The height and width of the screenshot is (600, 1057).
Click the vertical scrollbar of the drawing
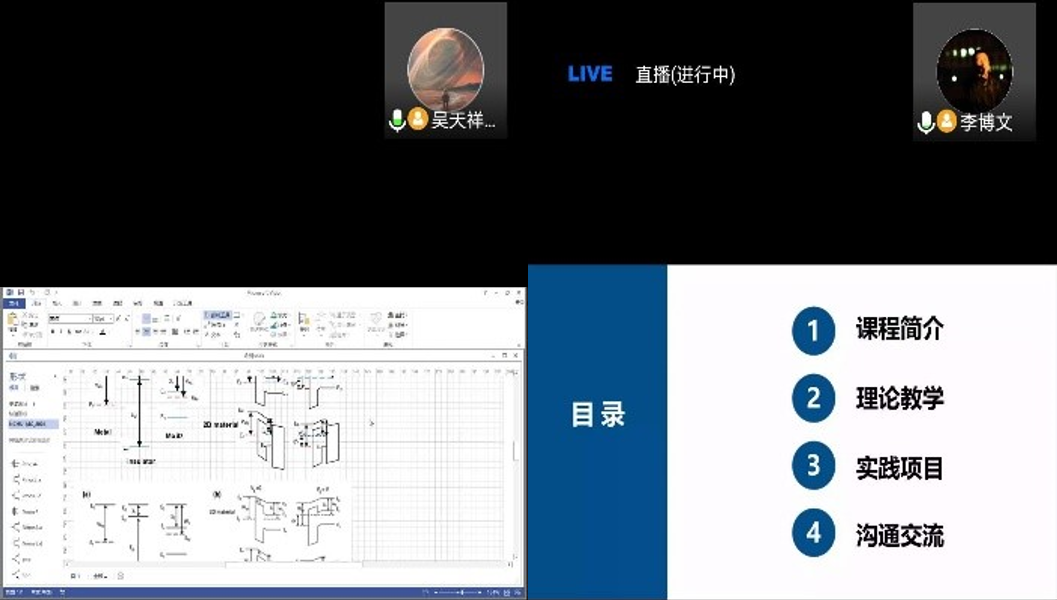517,450
